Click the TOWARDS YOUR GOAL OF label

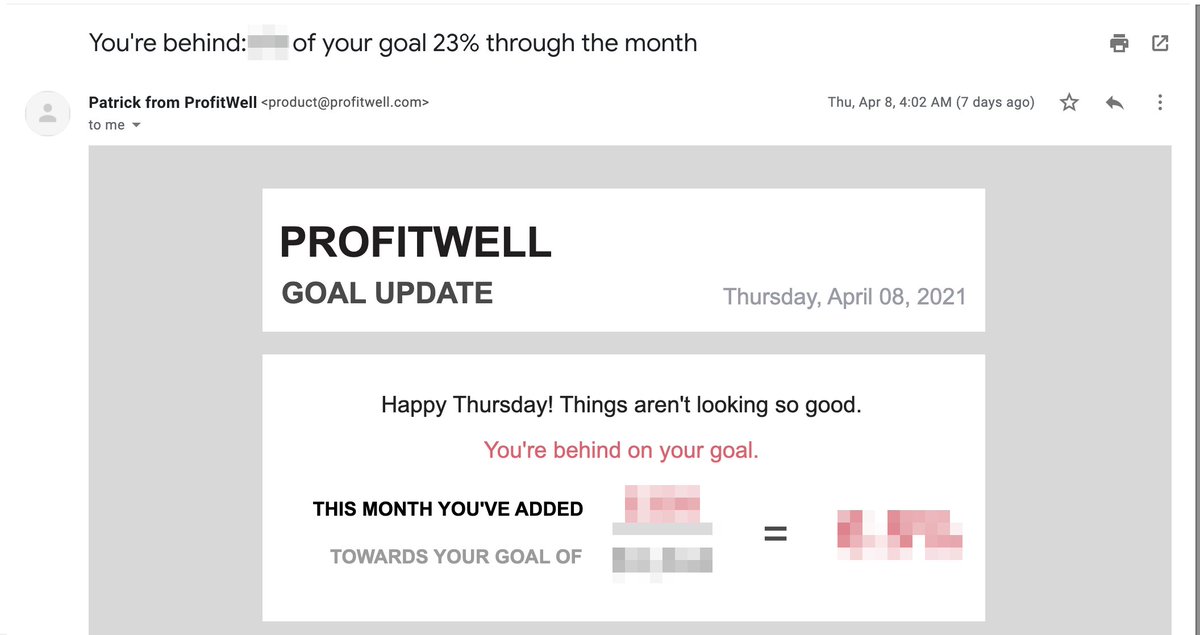pyautogui.click(x=455, y=557)
